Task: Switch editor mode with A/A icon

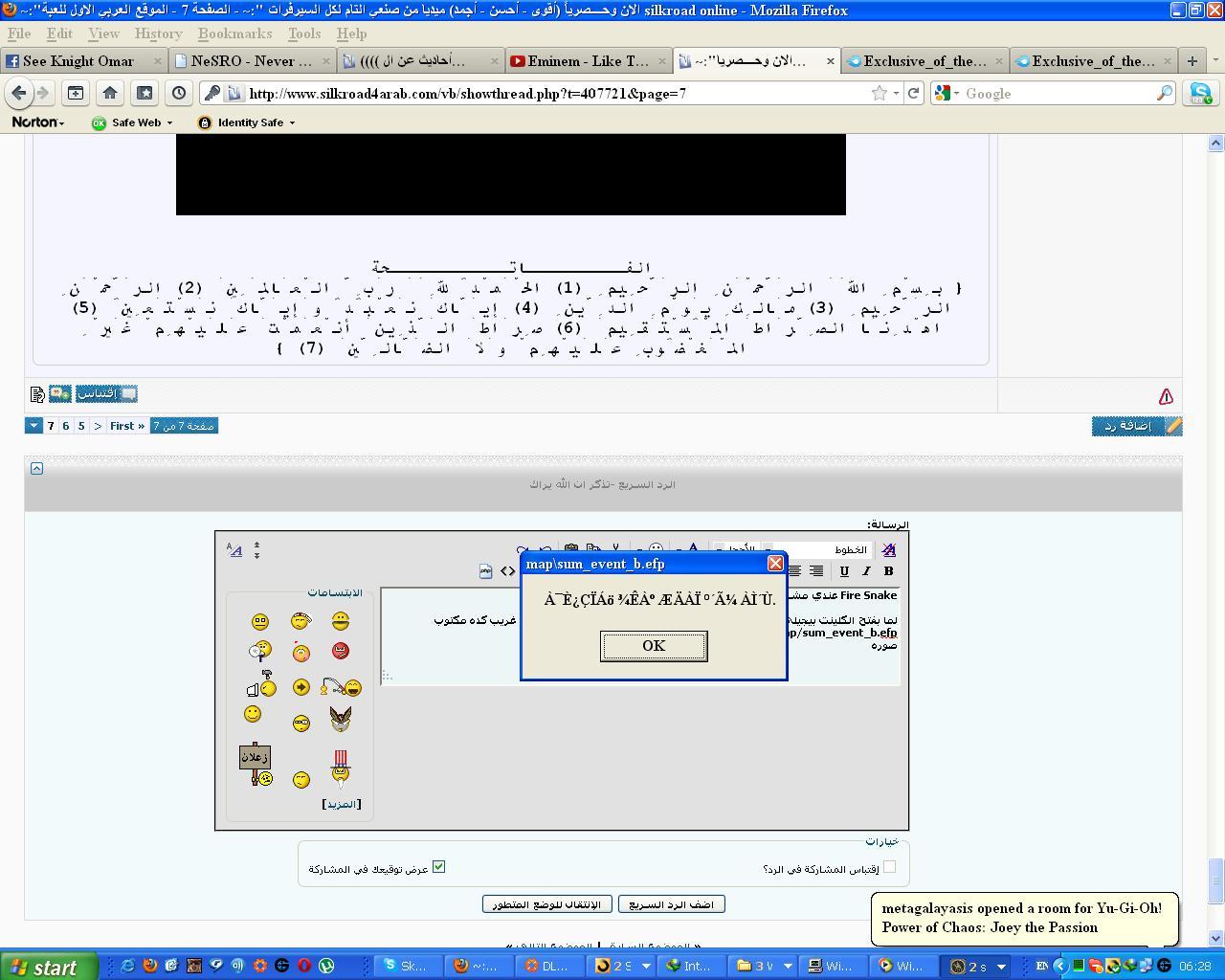Action: 234,549
